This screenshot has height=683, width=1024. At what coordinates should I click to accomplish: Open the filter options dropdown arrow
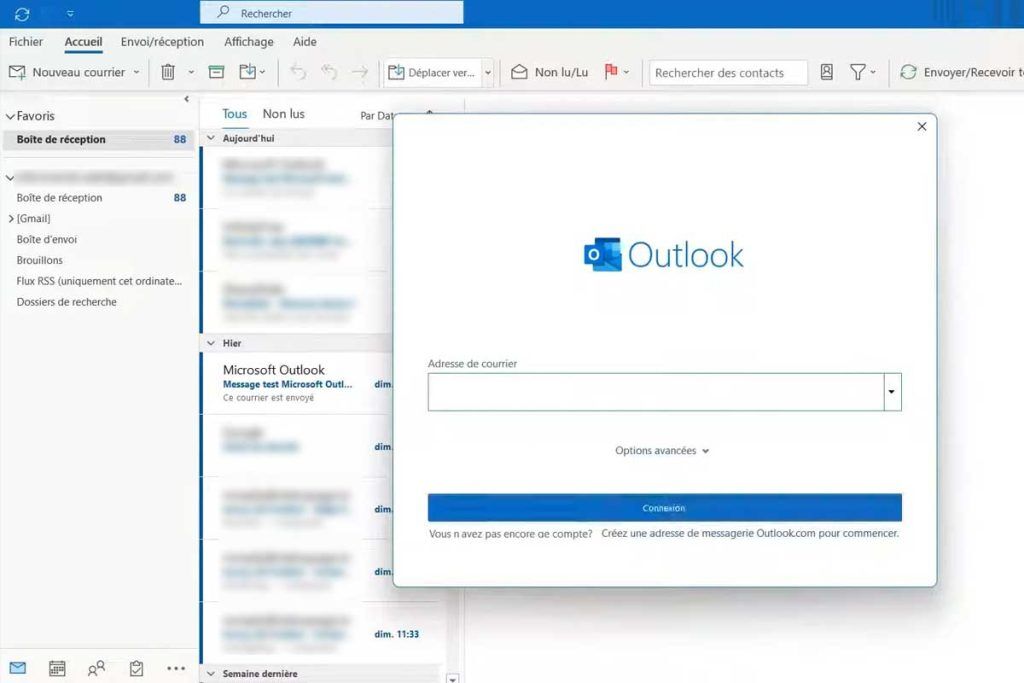(x=872, y=72)
